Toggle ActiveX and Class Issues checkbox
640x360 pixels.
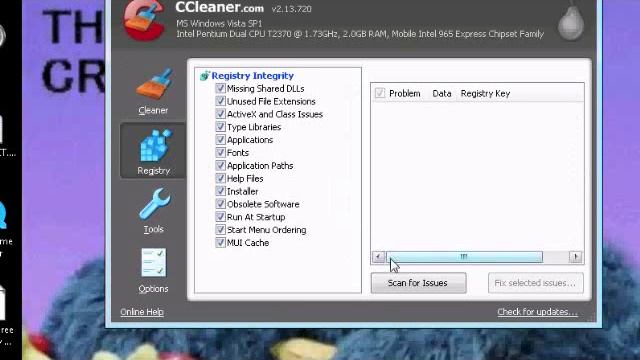(x=220, y=114)
